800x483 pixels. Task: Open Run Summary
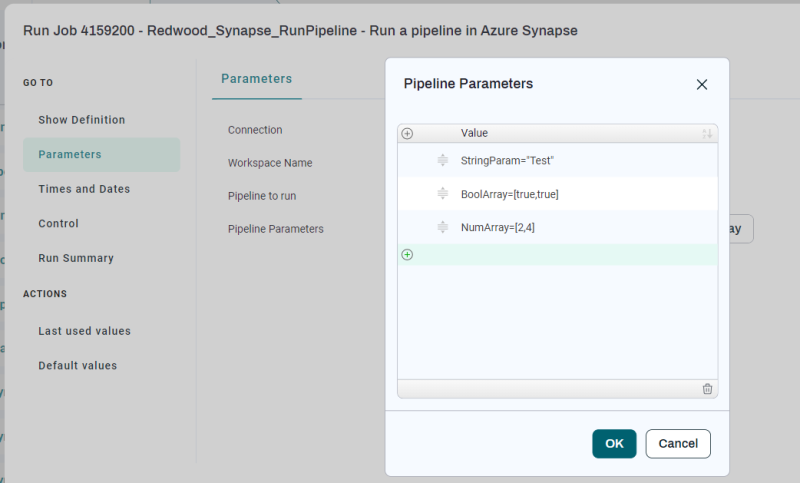pyautogui.click(x=76, y=259)
